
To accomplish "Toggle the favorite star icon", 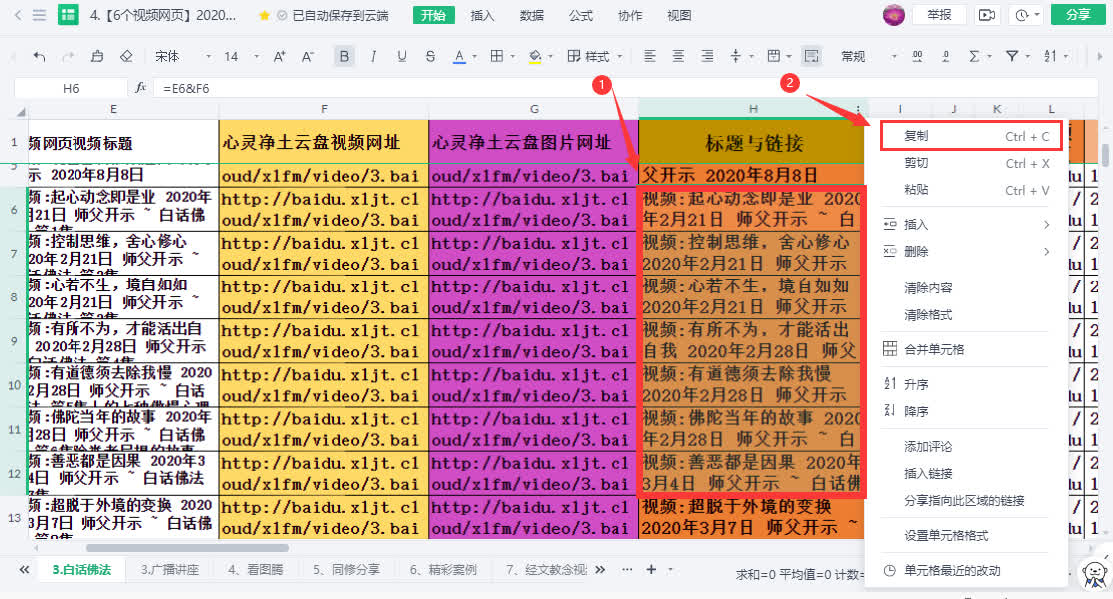I will pyautogui.click(x=264, y=15).
